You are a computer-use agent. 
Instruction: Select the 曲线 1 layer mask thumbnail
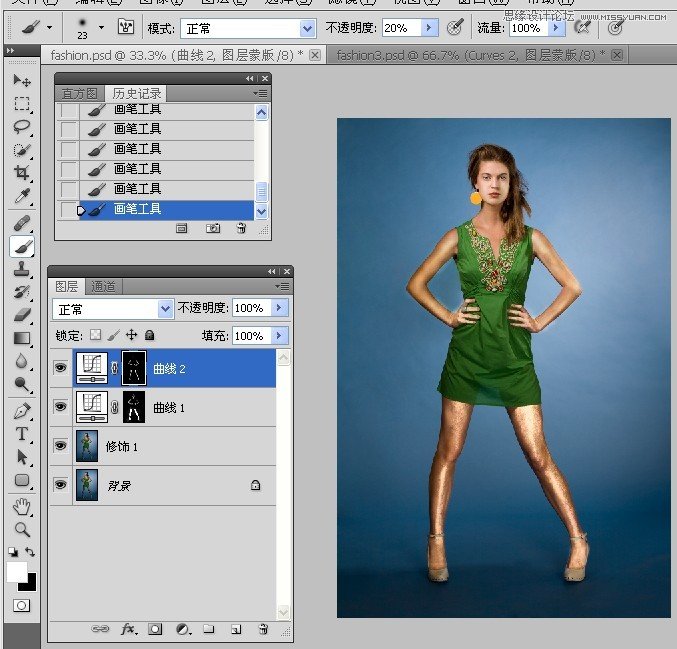pyautogui.click(x=133, y=407)
